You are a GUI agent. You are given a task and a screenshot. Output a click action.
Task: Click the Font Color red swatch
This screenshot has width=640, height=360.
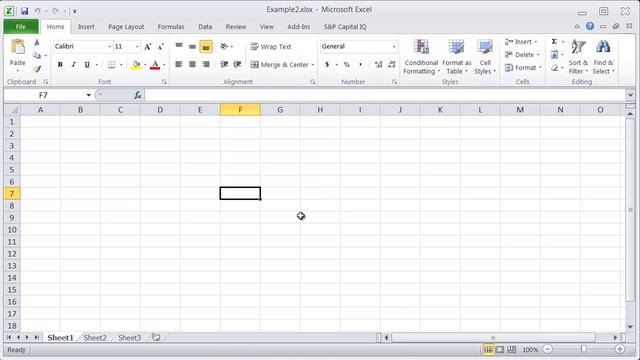click(x=155, y=65)
